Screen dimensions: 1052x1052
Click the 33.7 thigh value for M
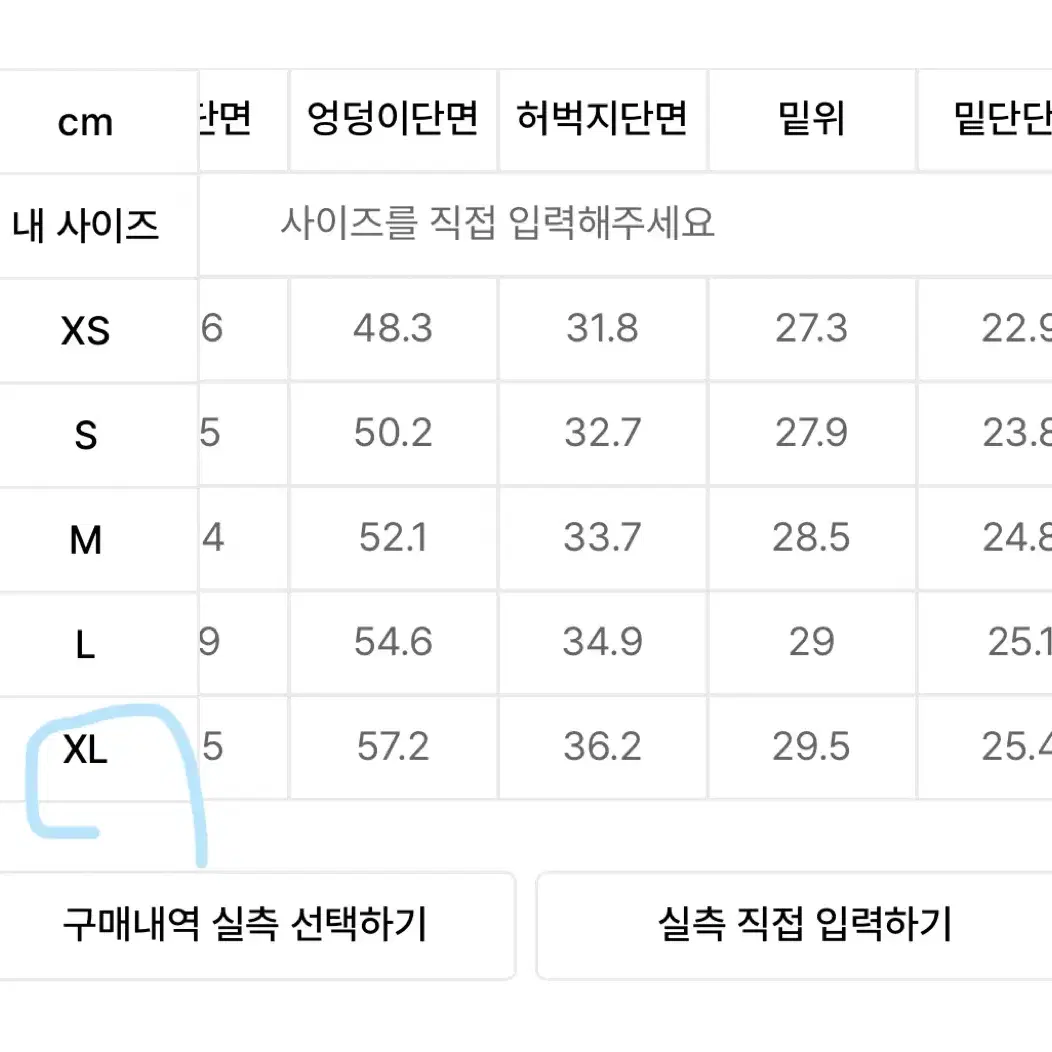602,537
